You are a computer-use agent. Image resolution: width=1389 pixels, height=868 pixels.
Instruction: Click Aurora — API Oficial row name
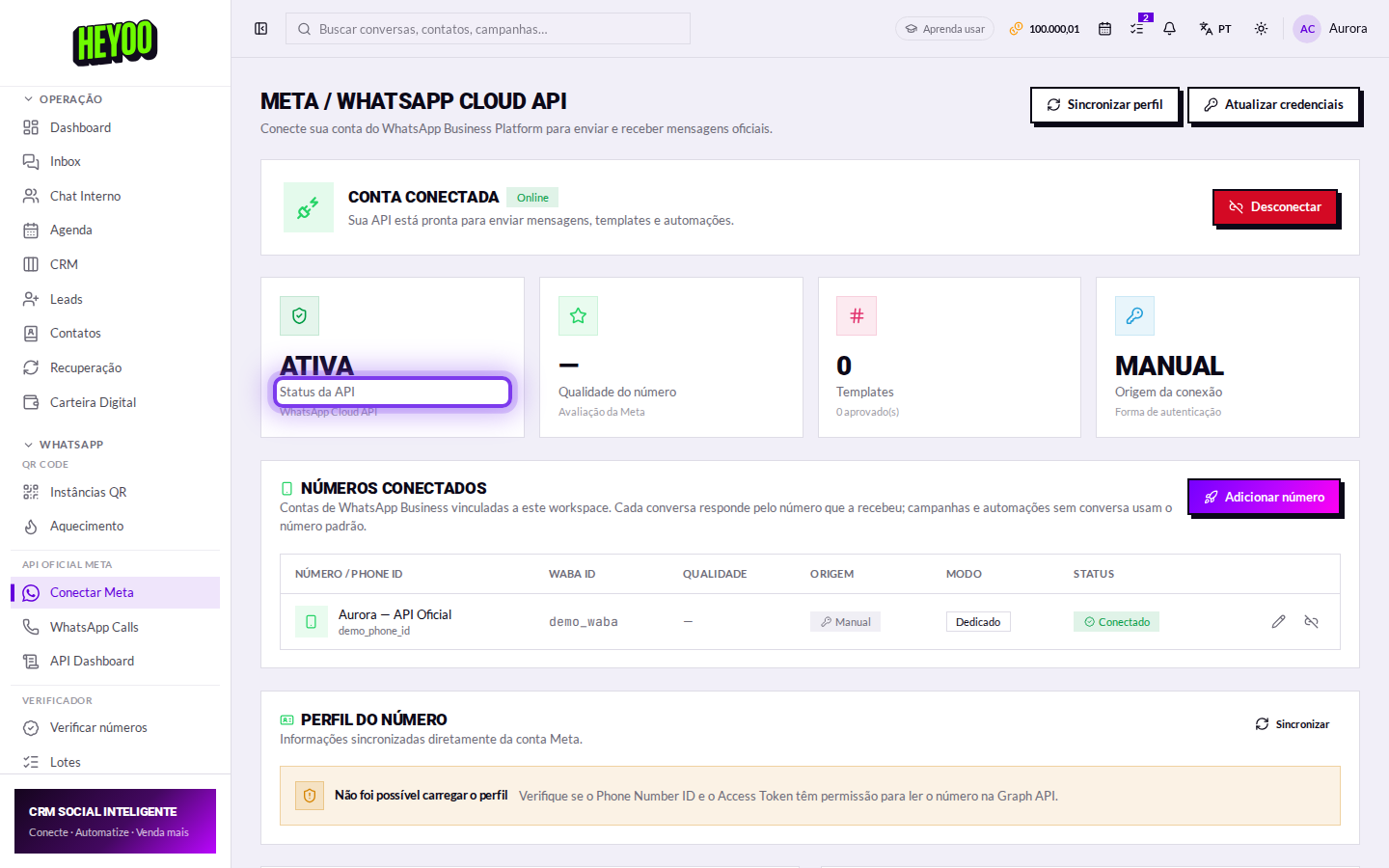395,614
